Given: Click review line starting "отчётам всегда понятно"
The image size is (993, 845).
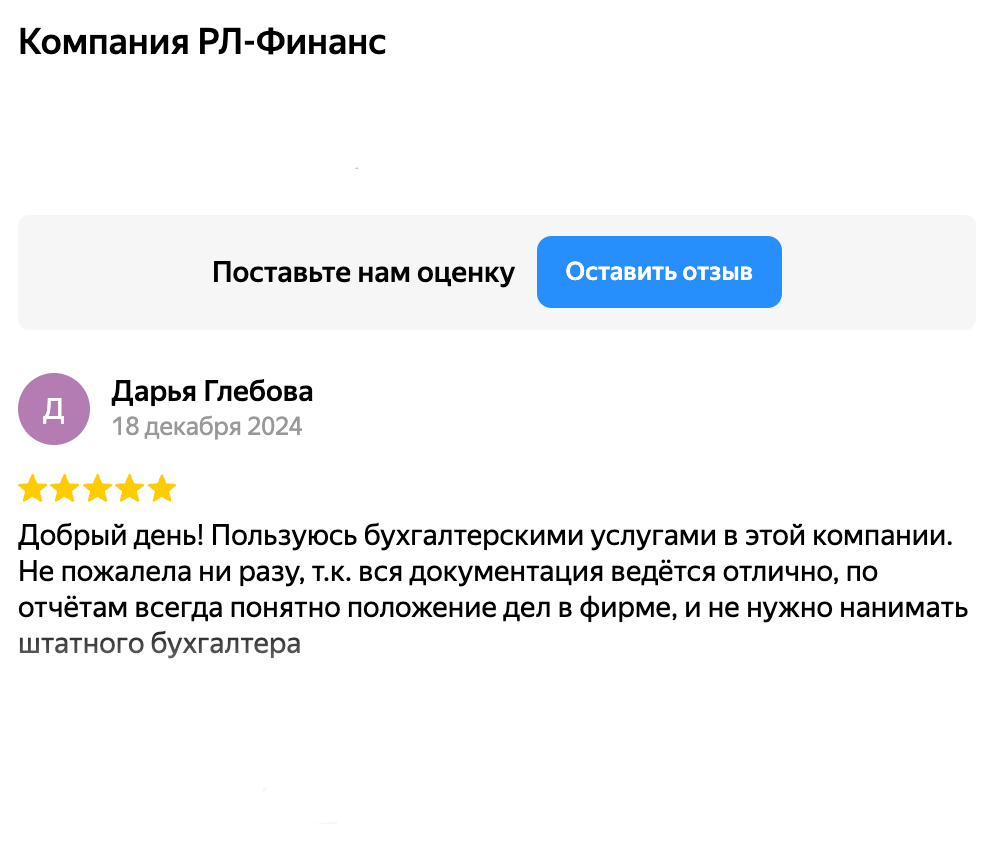Looking at the screenshot, I should click(493, 608).
